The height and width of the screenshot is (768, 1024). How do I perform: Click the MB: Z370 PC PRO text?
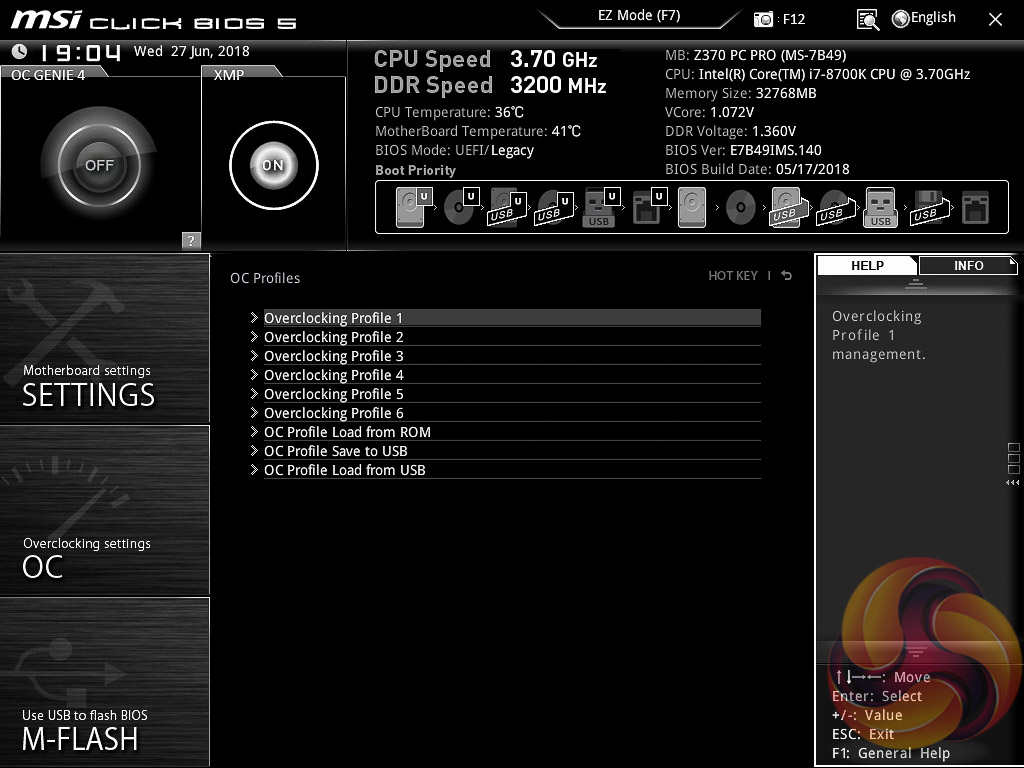point(756,55)
